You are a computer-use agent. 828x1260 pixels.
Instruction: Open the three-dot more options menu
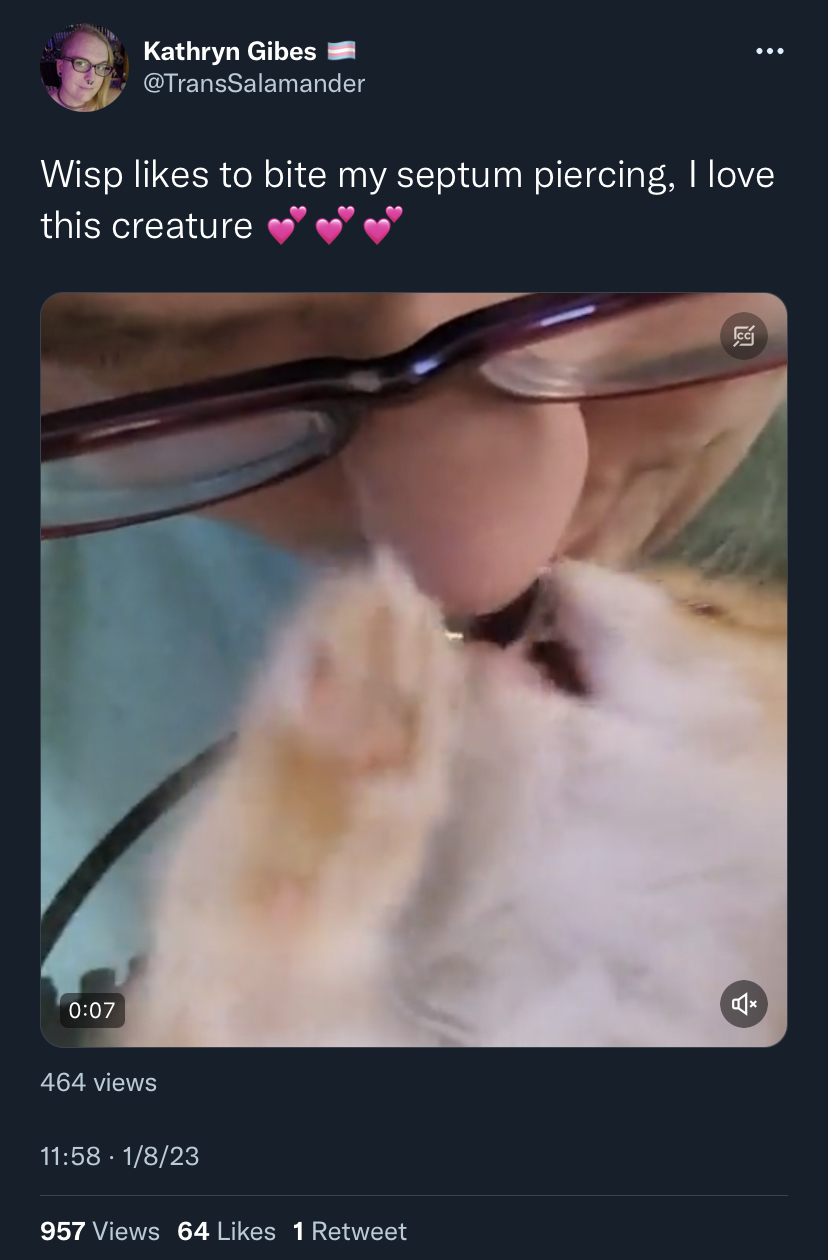pyautogui.click(x=768, y=51)
